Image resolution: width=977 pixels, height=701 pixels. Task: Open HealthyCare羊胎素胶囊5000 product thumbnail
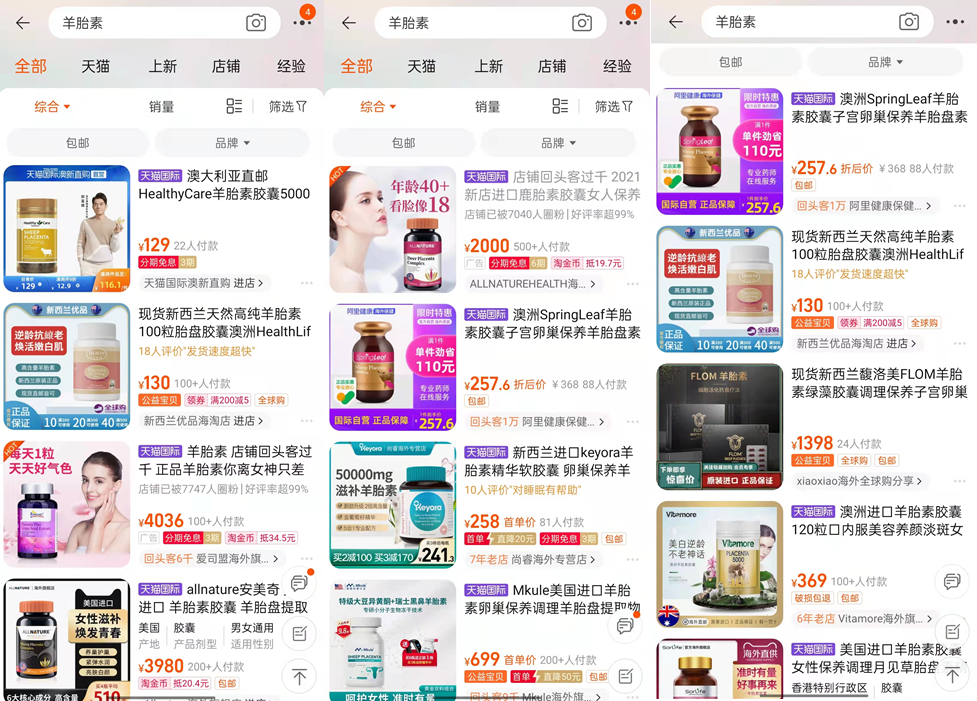(x=67, y=229)
